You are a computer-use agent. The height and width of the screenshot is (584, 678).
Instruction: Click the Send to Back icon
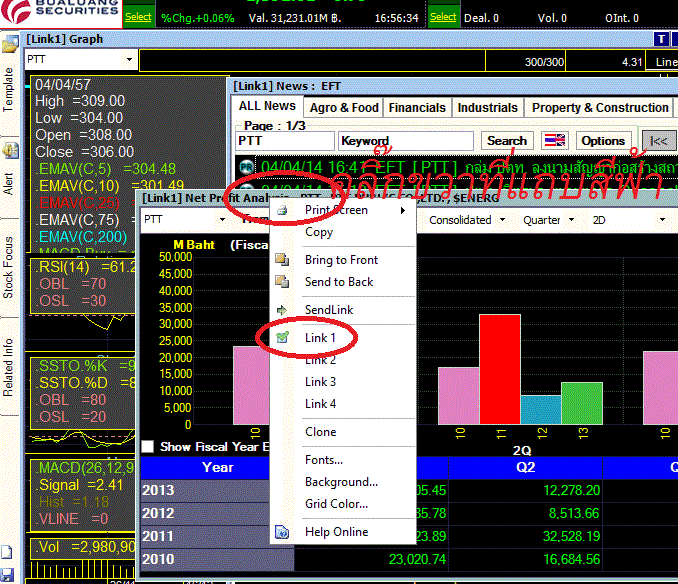[282, 281]
